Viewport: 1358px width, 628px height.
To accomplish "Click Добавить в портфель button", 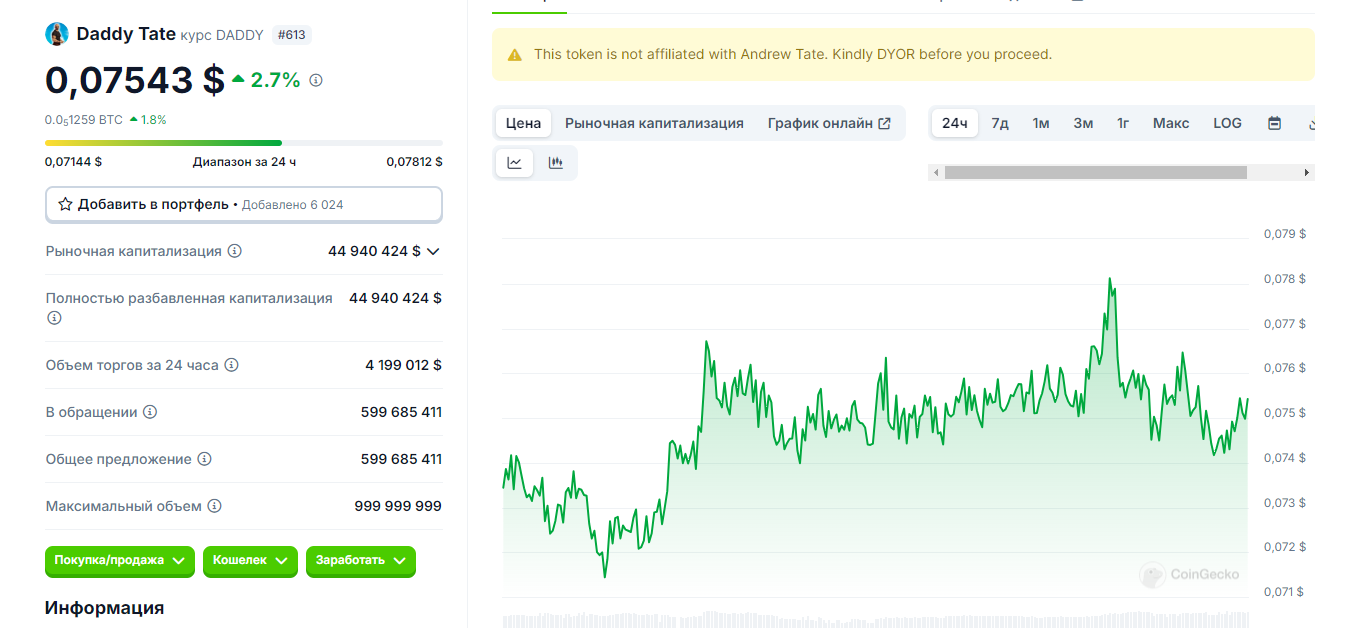I will coord(244,204).
